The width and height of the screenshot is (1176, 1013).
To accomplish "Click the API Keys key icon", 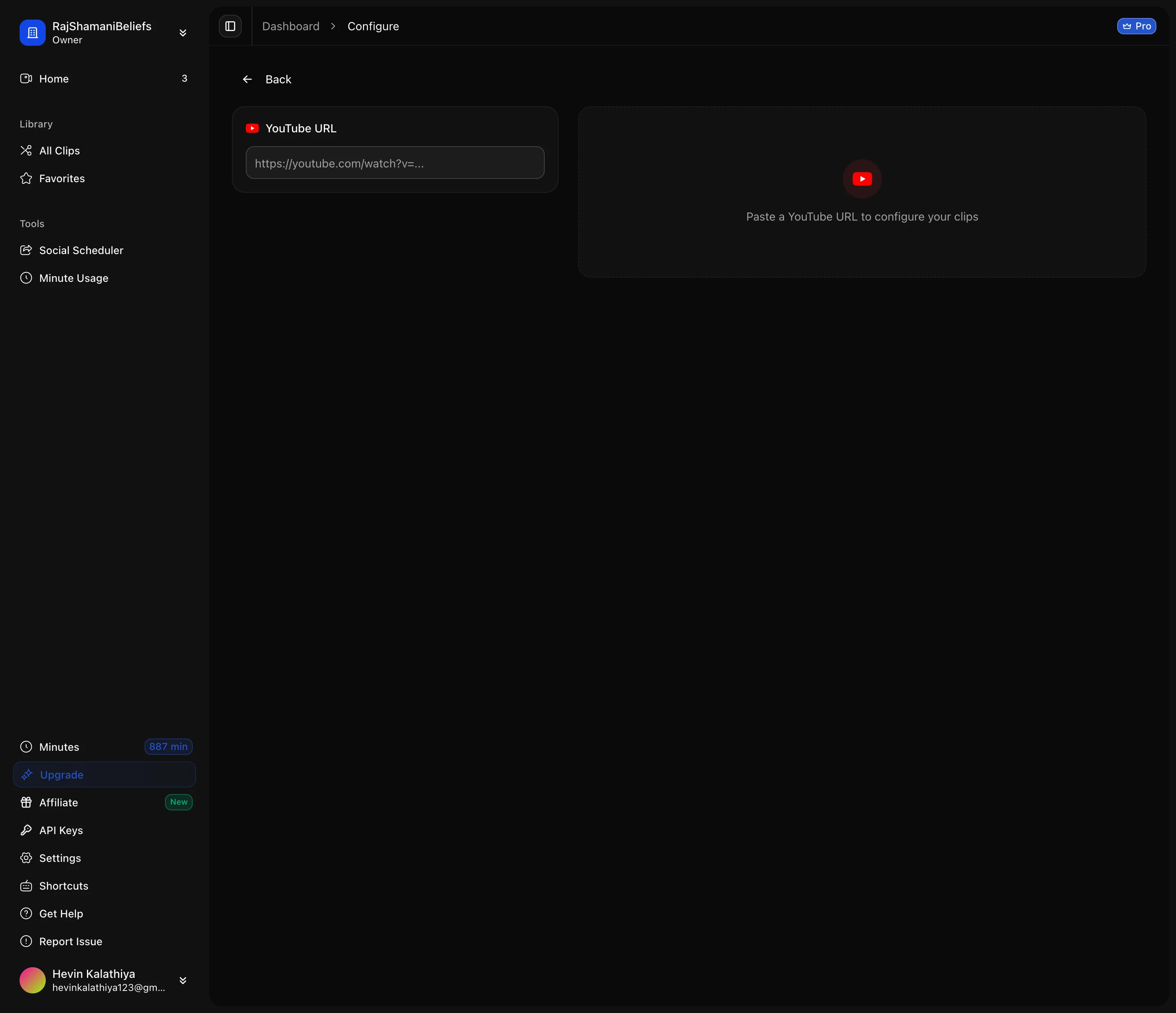I will tap(26, 830).
